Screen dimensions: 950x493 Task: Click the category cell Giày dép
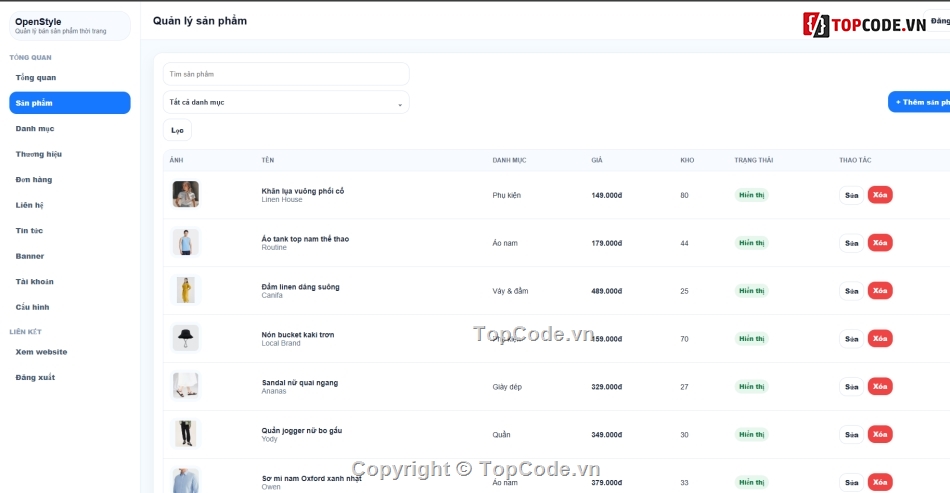pyautogui.click(x=507, y=386)
